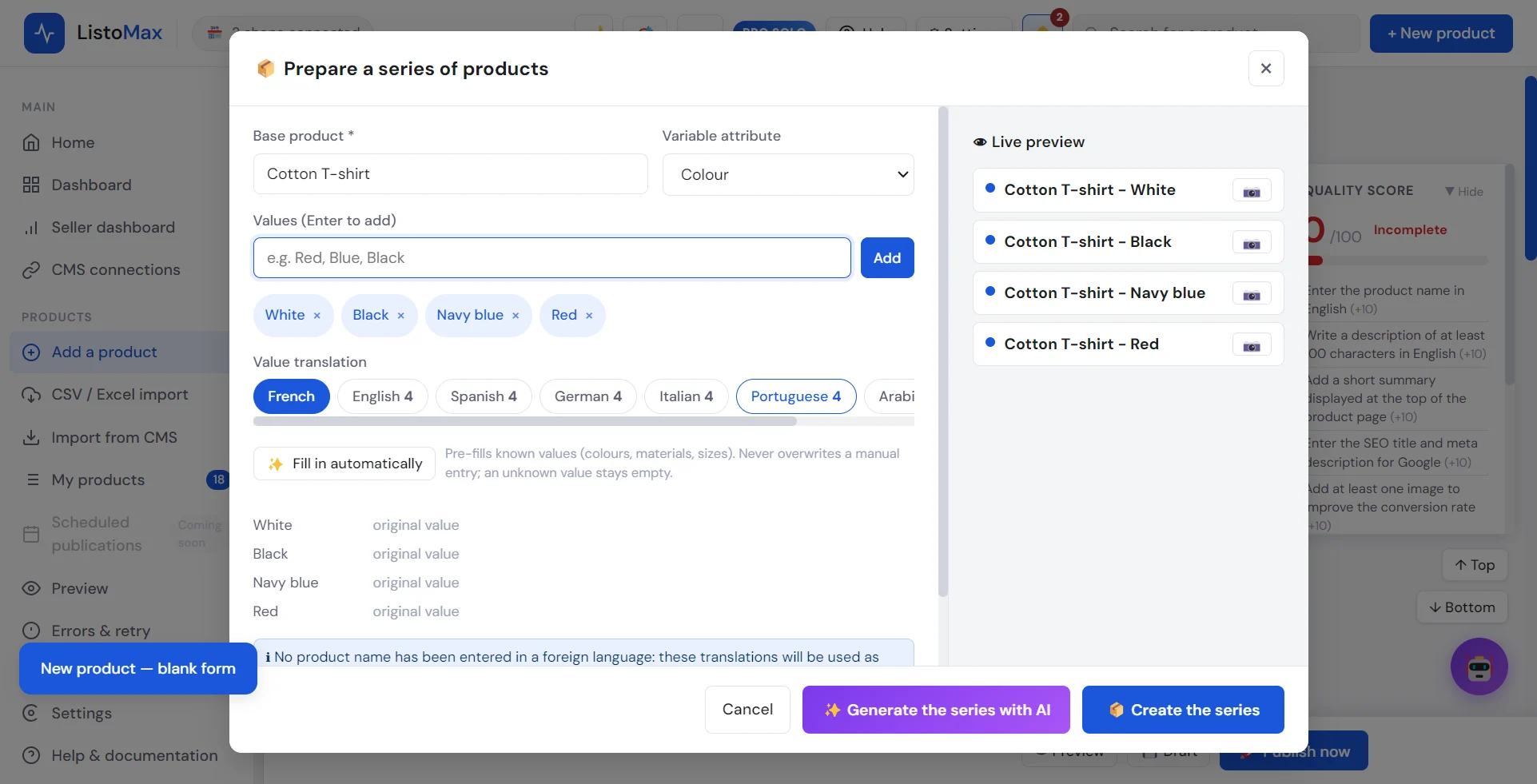The height and width of the screenshot is (784, 1537).
Task: Click Fill in automatically button
Action: [344, 464]
